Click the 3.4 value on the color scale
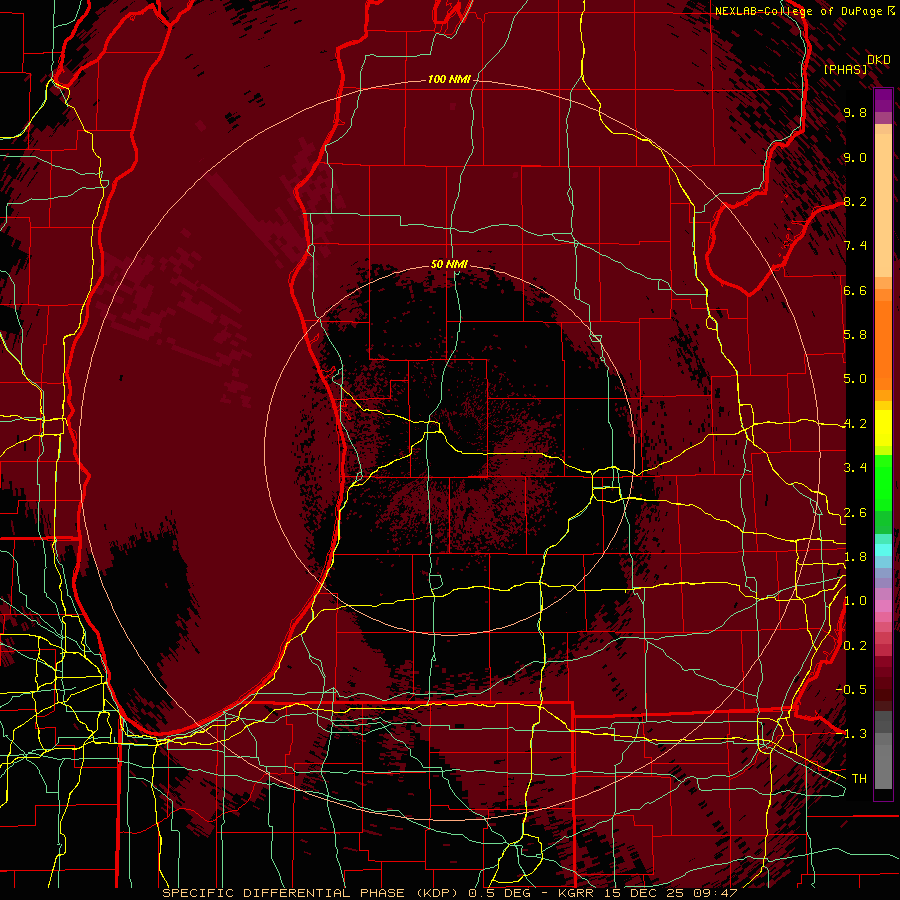The image size is (900, 900). pos(855,468)
